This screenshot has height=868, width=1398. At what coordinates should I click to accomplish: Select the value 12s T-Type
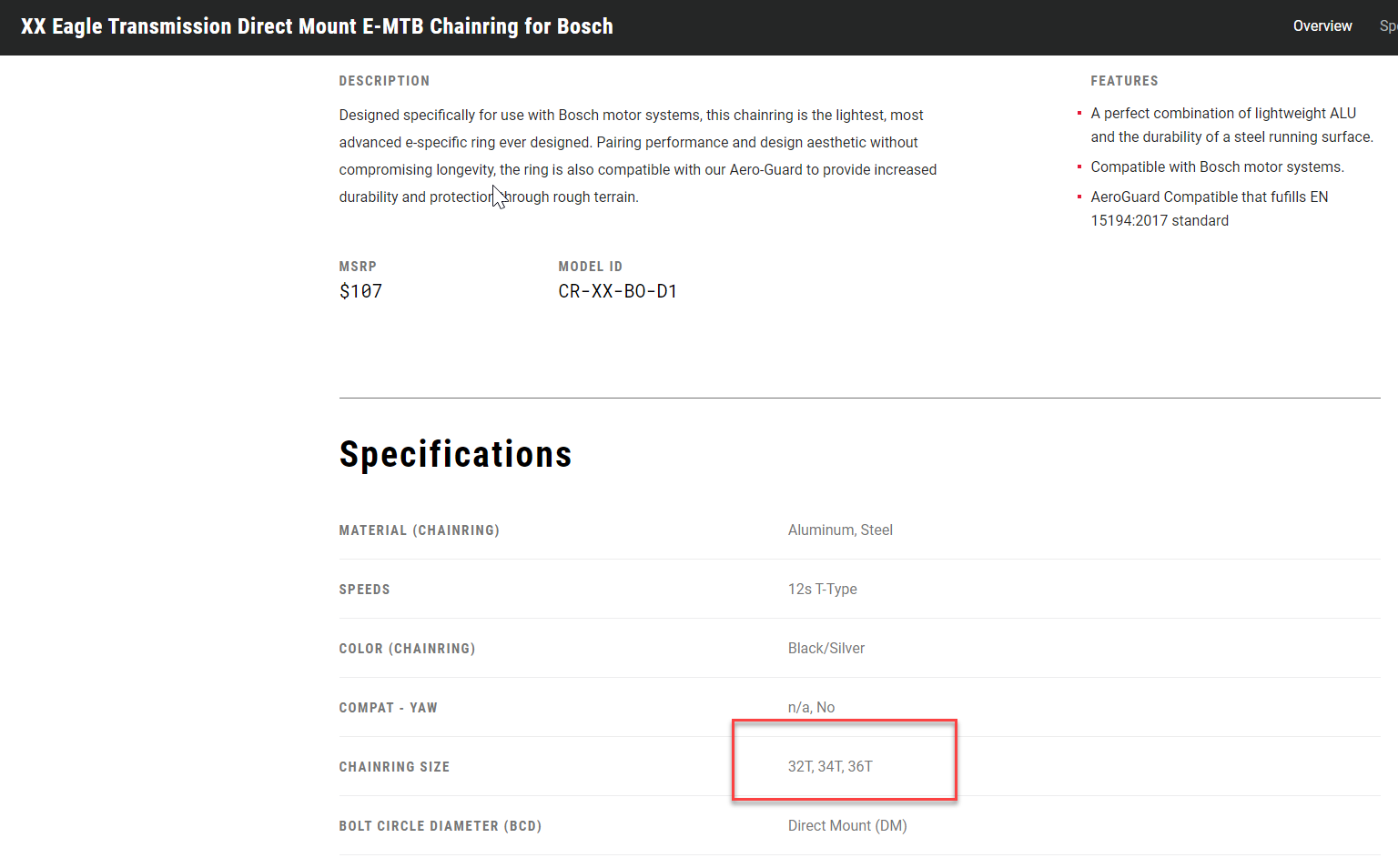[x=823, y=589]
